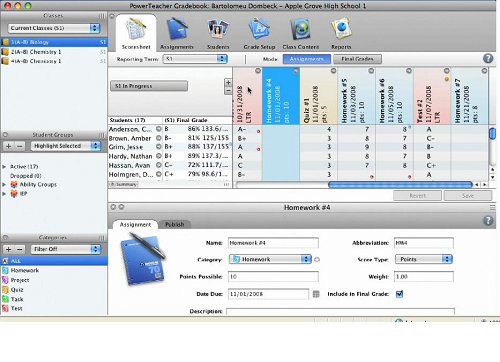500x362 pixels.
Task: Open the calendar picker next to Date Due
Action: (316, 294)
